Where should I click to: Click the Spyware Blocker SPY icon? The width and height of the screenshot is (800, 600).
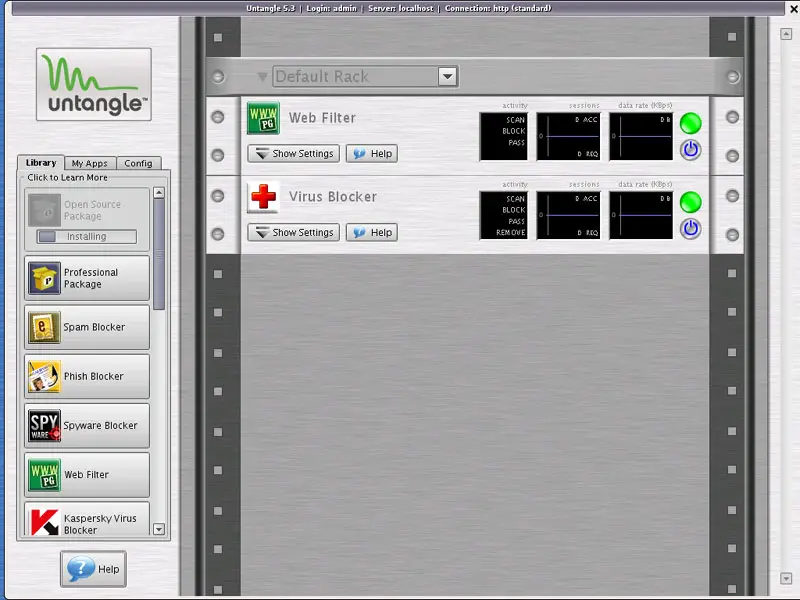tap(44, 426)
